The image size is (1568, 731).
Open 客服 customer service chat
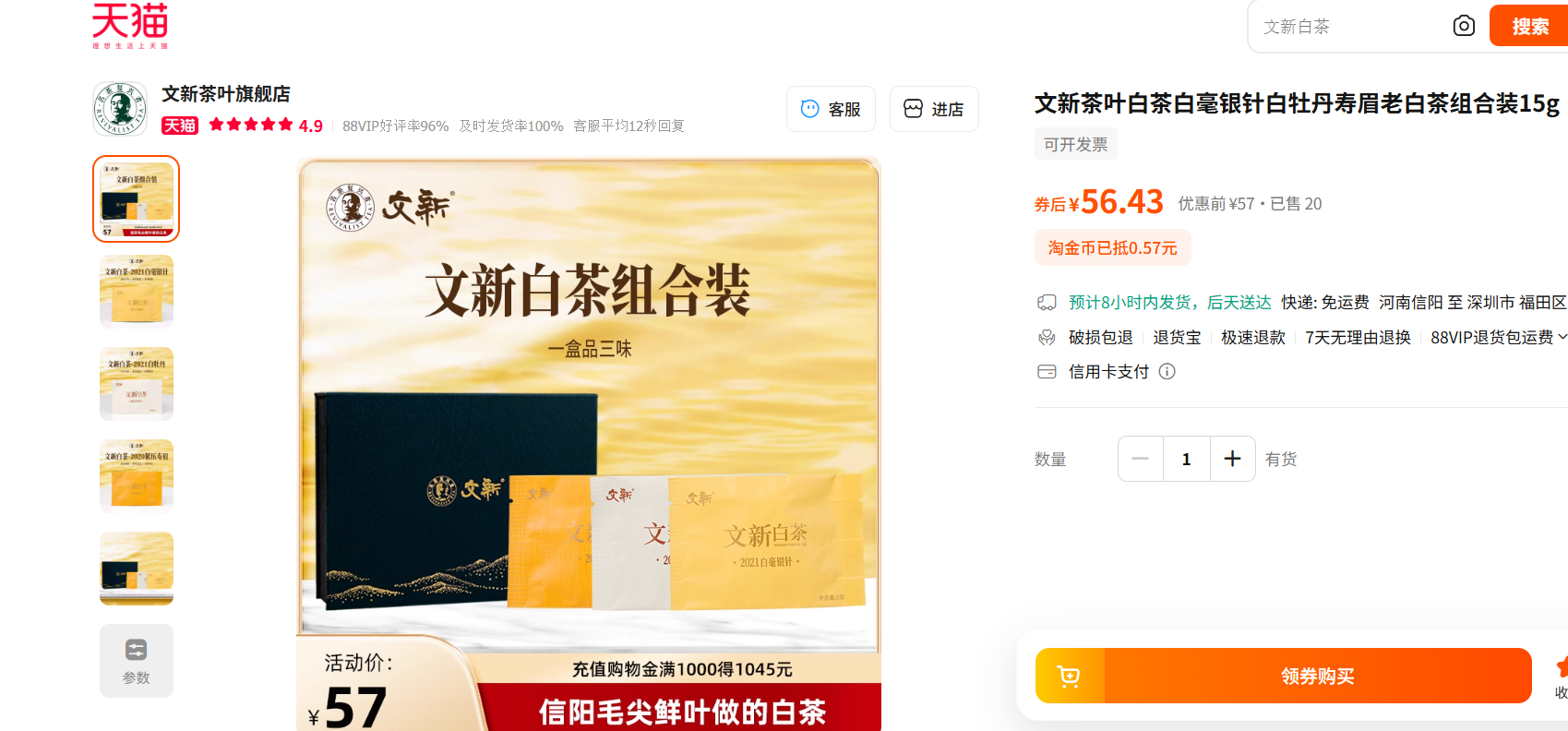831,109
